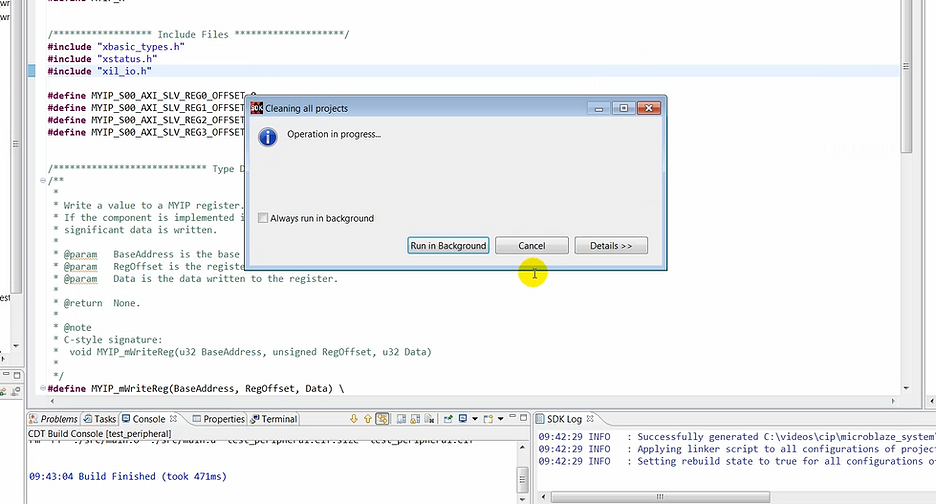Collapse the comment block fold marker
This screenshot has width=936, height=504.
[x=43, y=181]
